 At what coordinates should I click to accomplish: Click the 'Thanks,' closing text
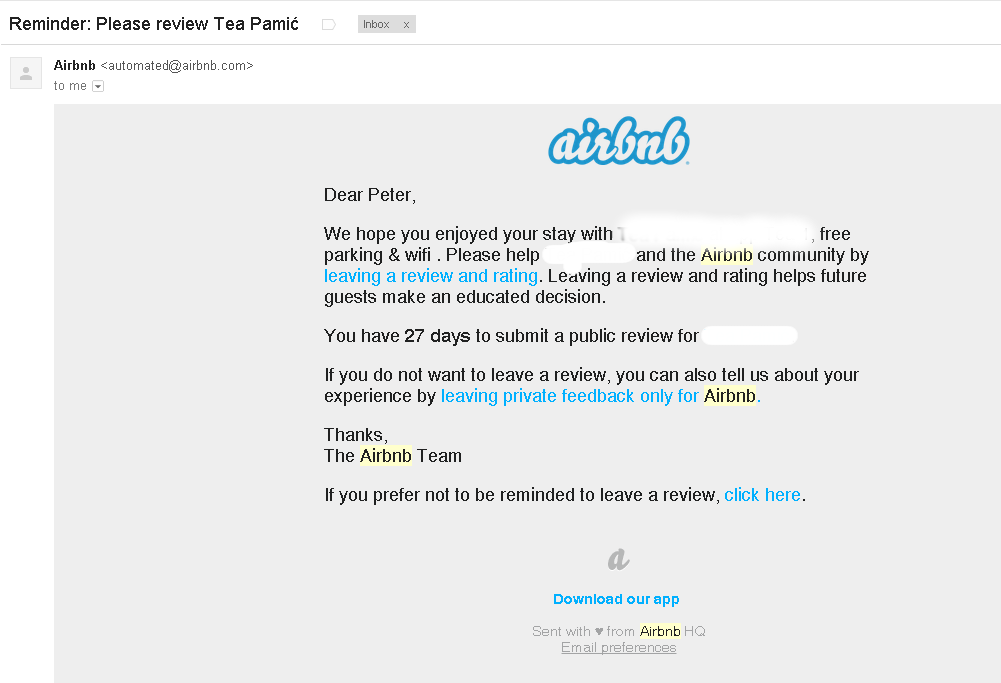(356, 435)
